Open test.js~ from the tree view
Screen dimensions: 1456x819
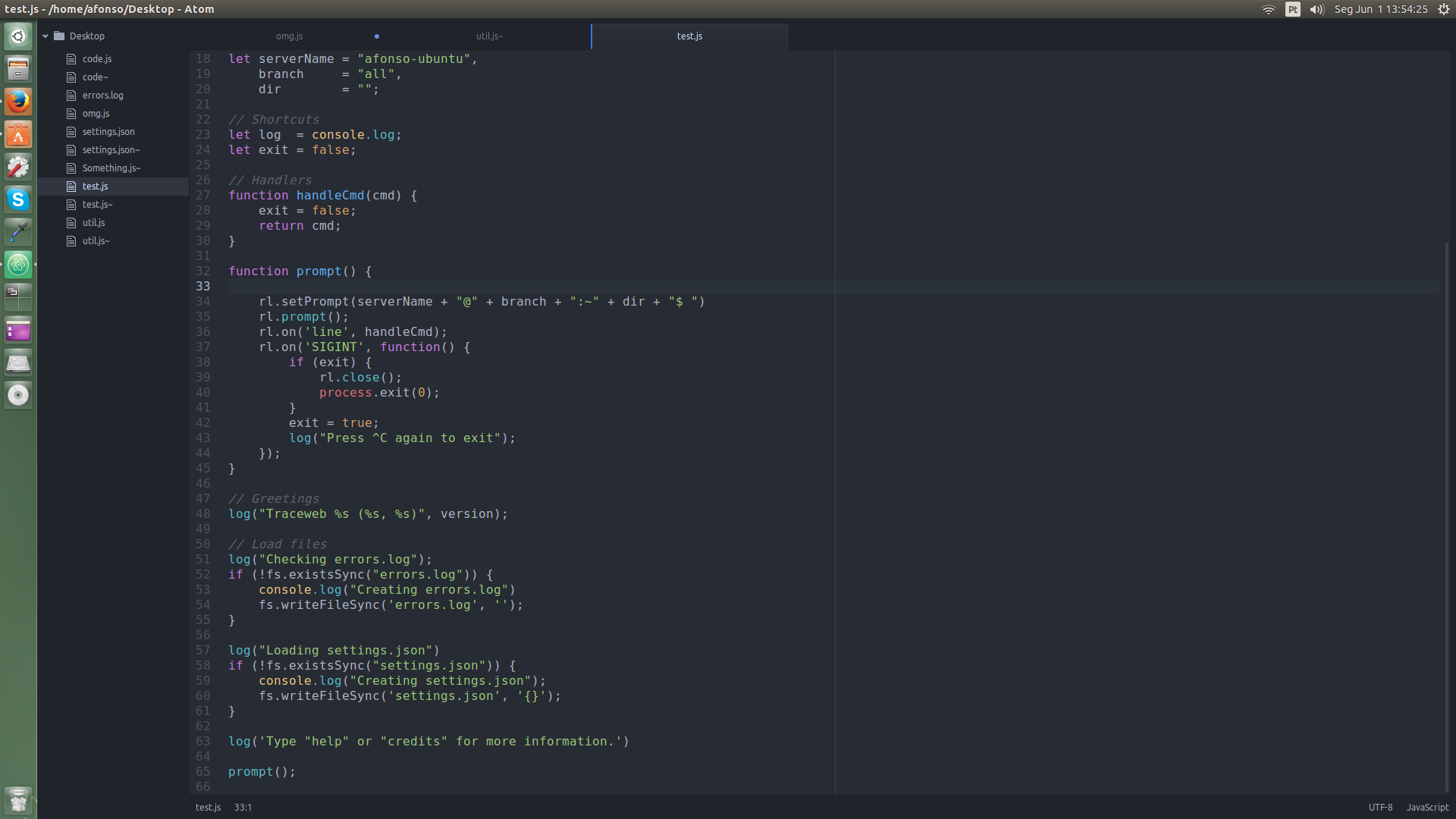pos(98,204)
